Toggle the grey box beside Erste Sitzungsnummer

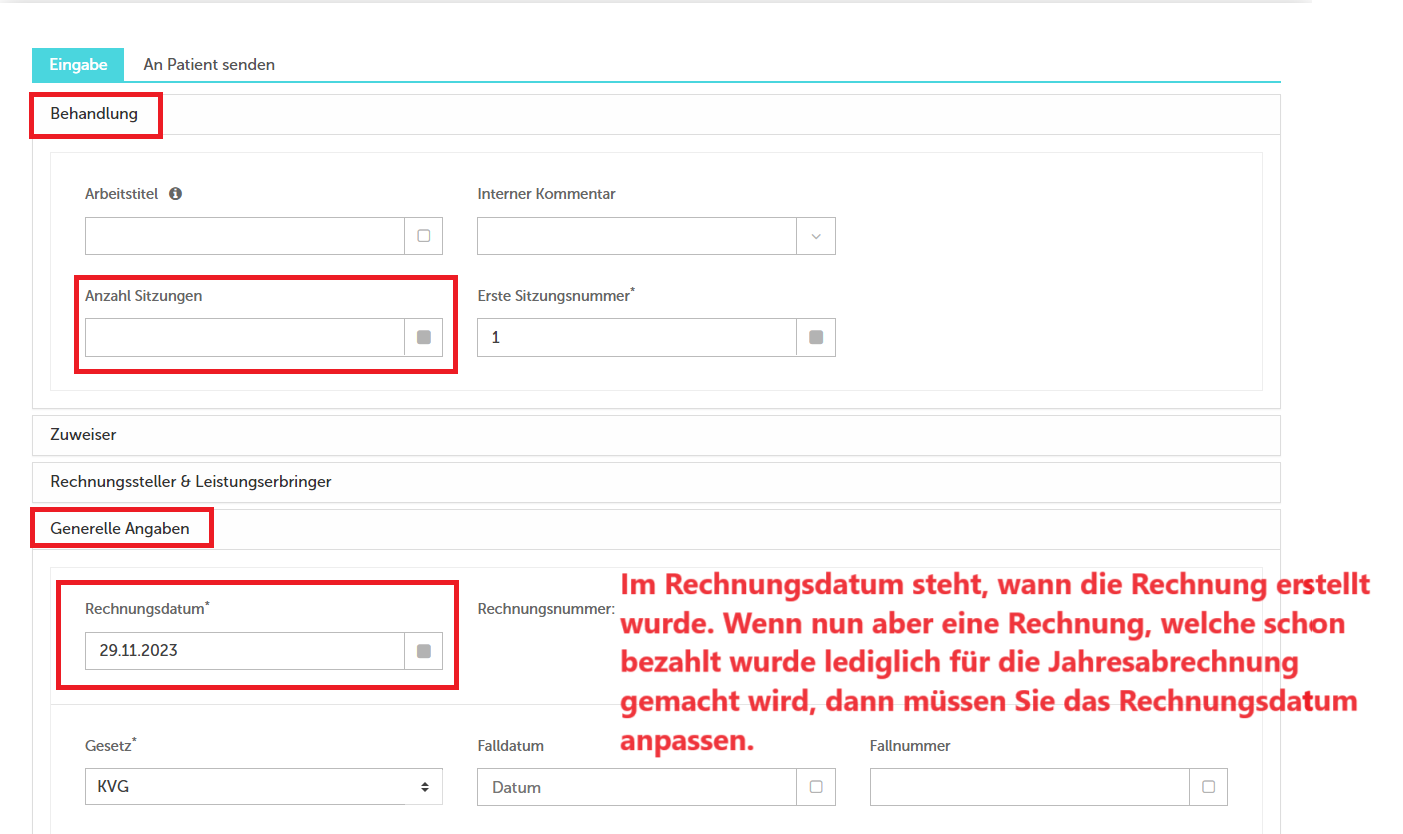[x=816, y=337]
